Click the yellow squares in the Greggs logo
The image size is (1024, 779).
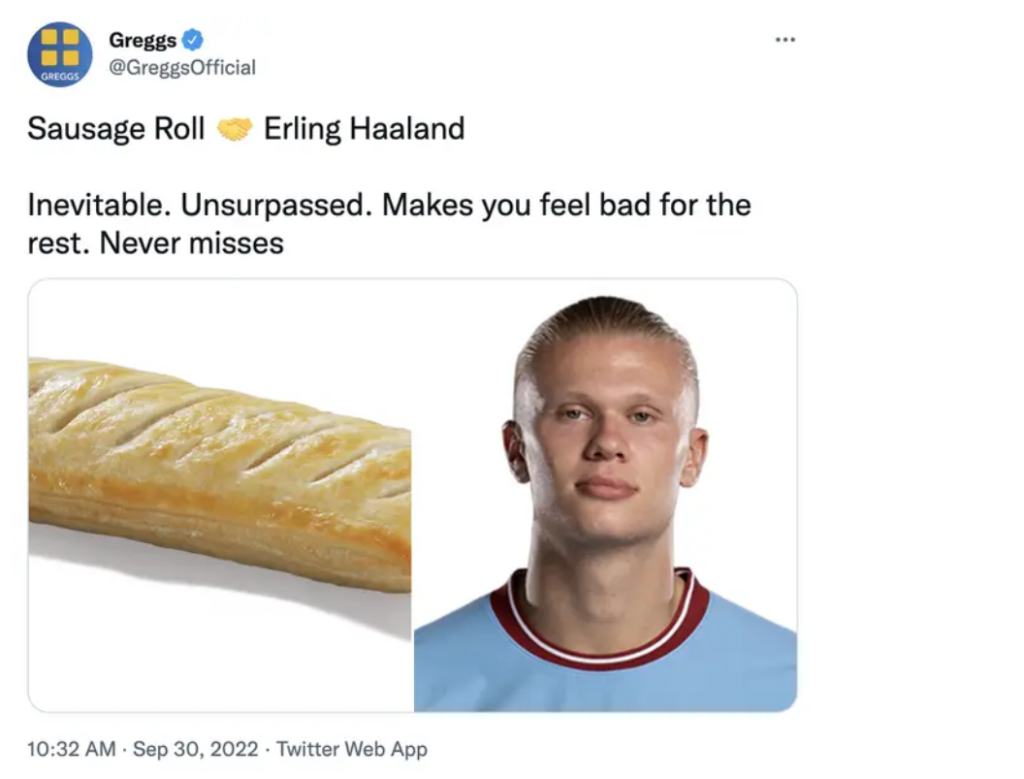(60, 46)
